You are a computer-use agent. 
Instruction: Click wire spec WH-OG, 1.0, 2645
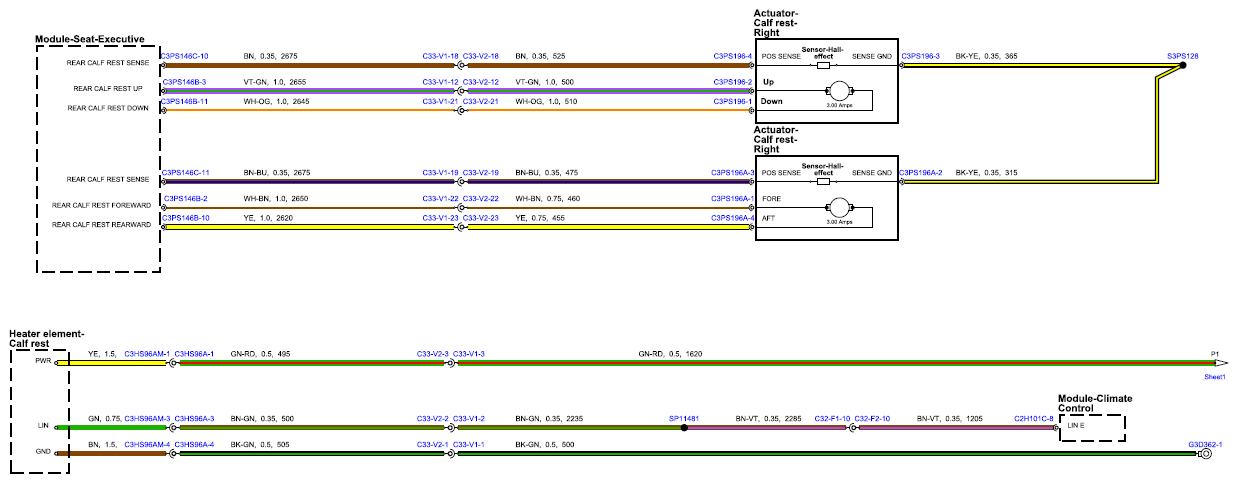click(276, 101)
